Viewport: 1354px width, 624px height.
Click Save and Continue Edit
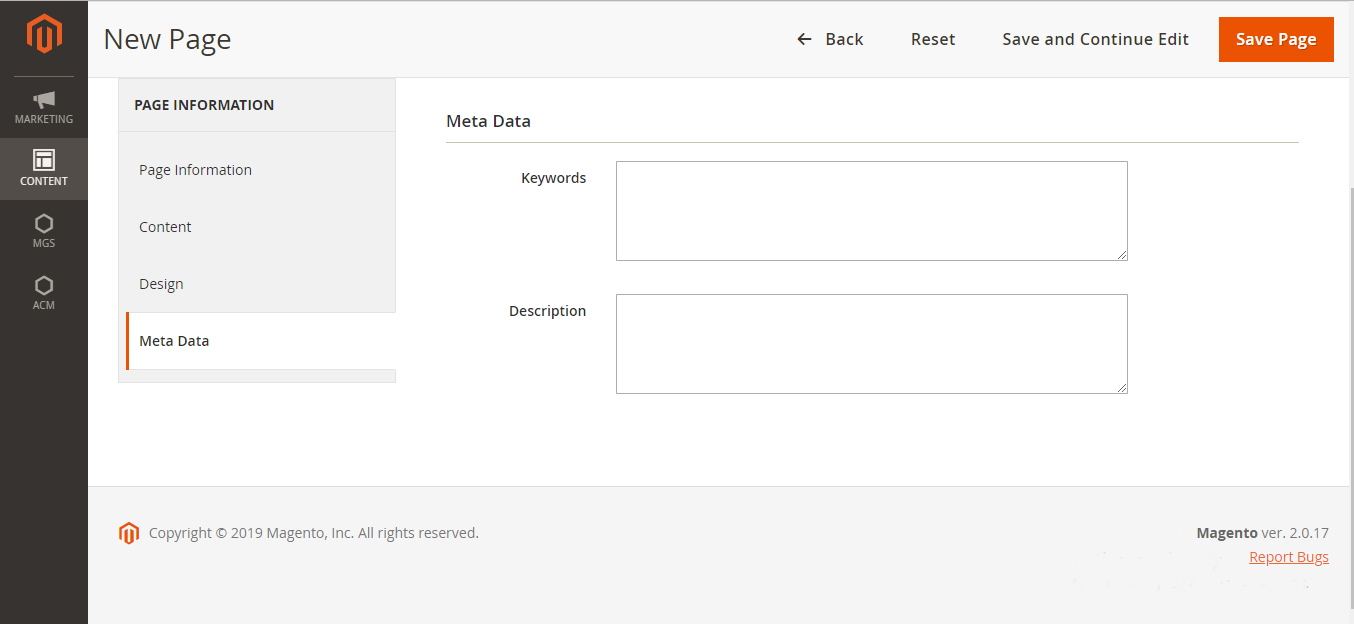click(1095, 39)
